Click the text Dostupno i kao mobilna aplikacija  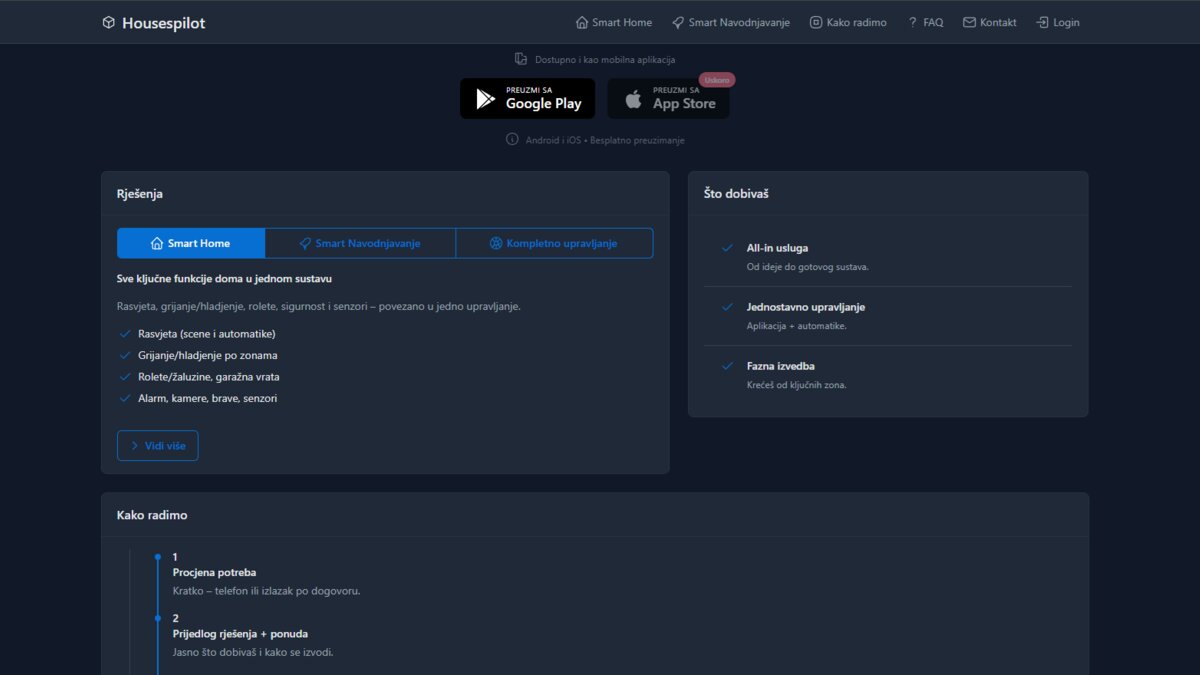point(605,60)
